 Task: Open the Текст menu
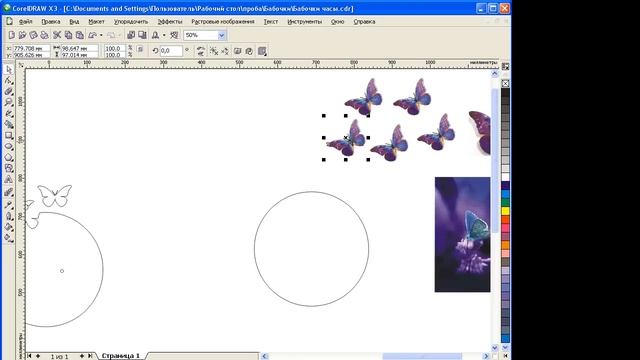[271, 22]
